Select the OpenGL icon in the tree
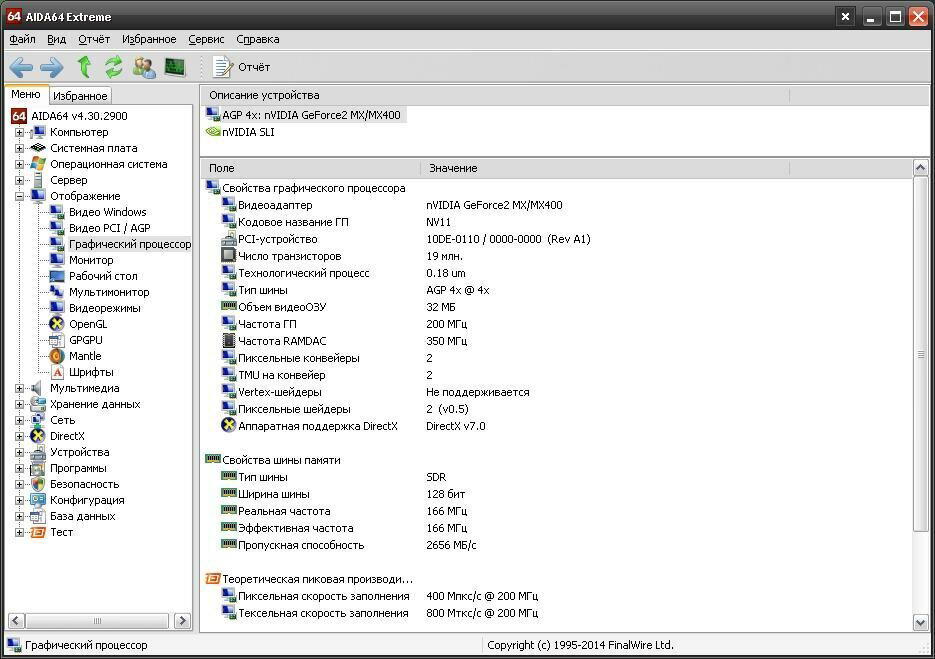 (x=57, y=324)
